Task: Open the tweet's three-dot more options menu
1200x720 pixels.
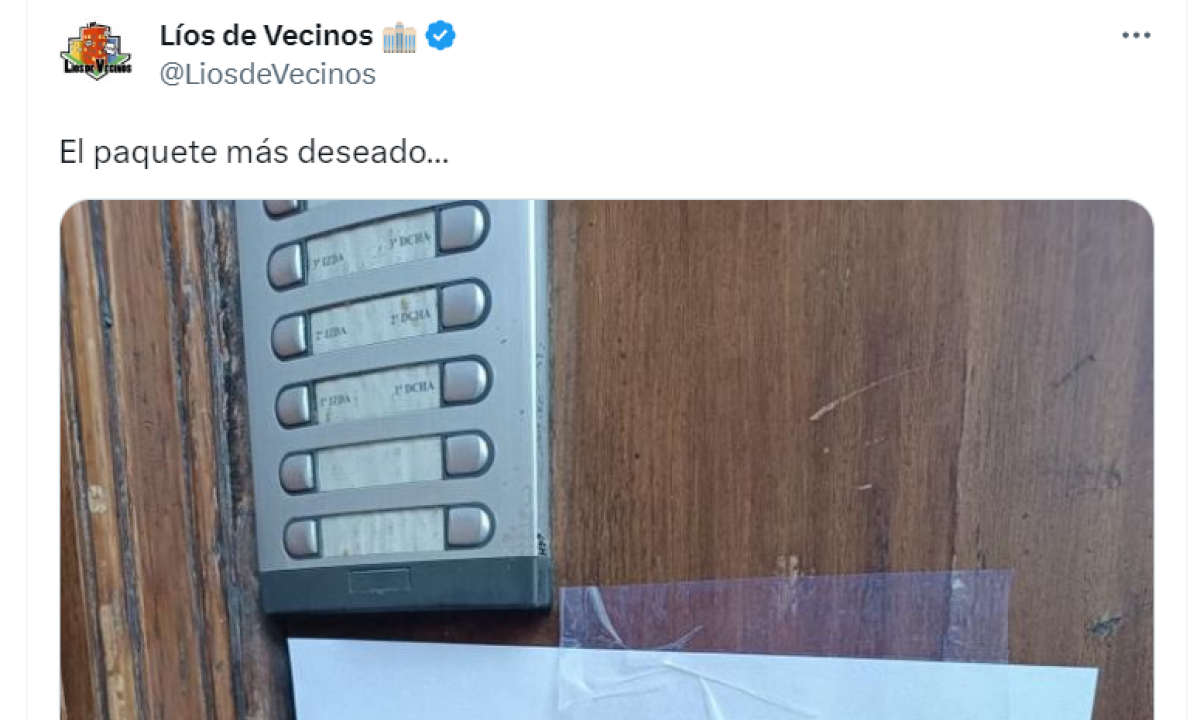Action: coord(1136,35)
